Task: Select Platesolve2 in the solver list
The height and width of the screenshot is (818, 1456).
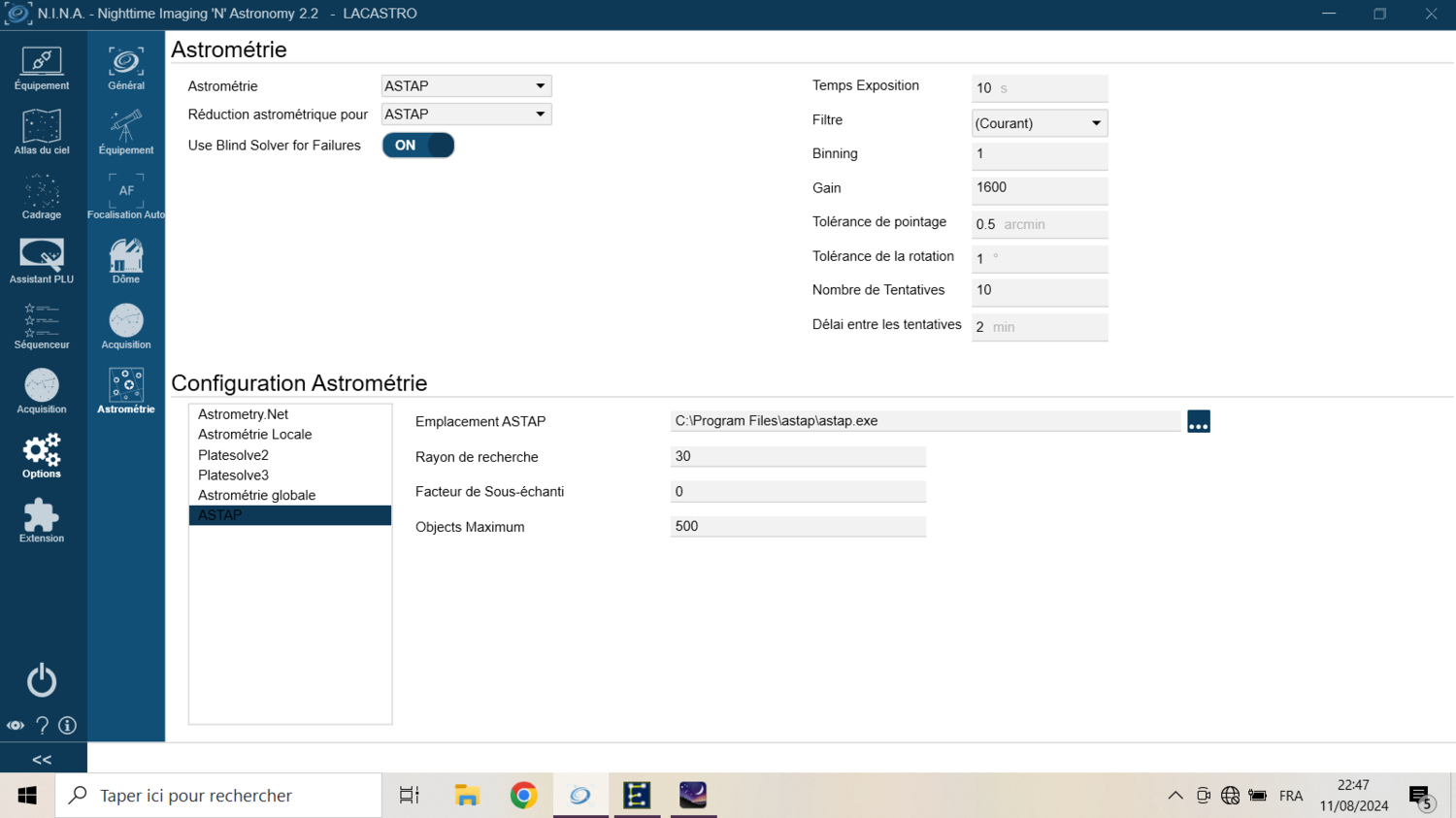Action: 290,455
